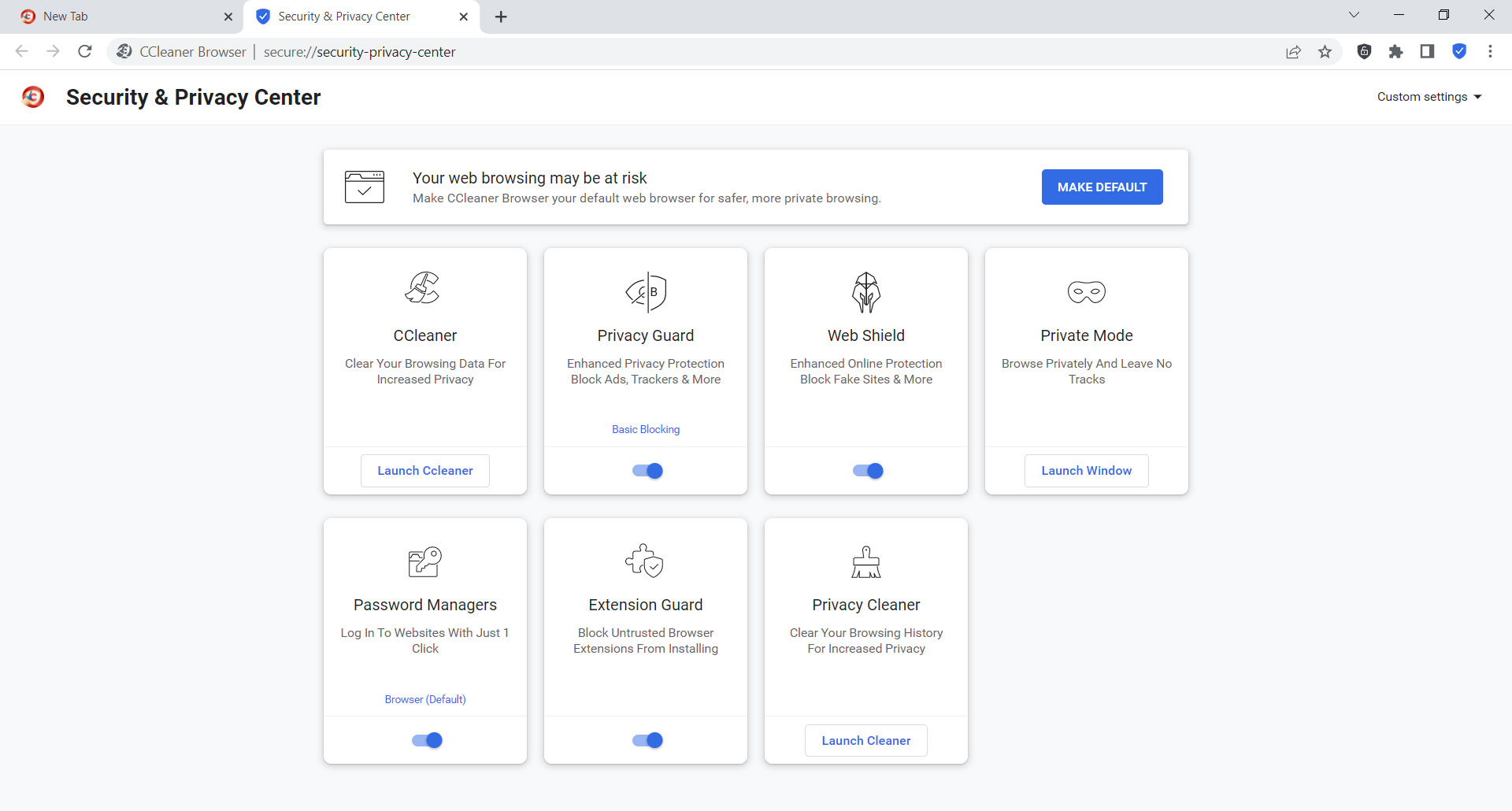Click the CCleaner Browser site info icon
The image size is (1512, 811).
tap(124, 51)
